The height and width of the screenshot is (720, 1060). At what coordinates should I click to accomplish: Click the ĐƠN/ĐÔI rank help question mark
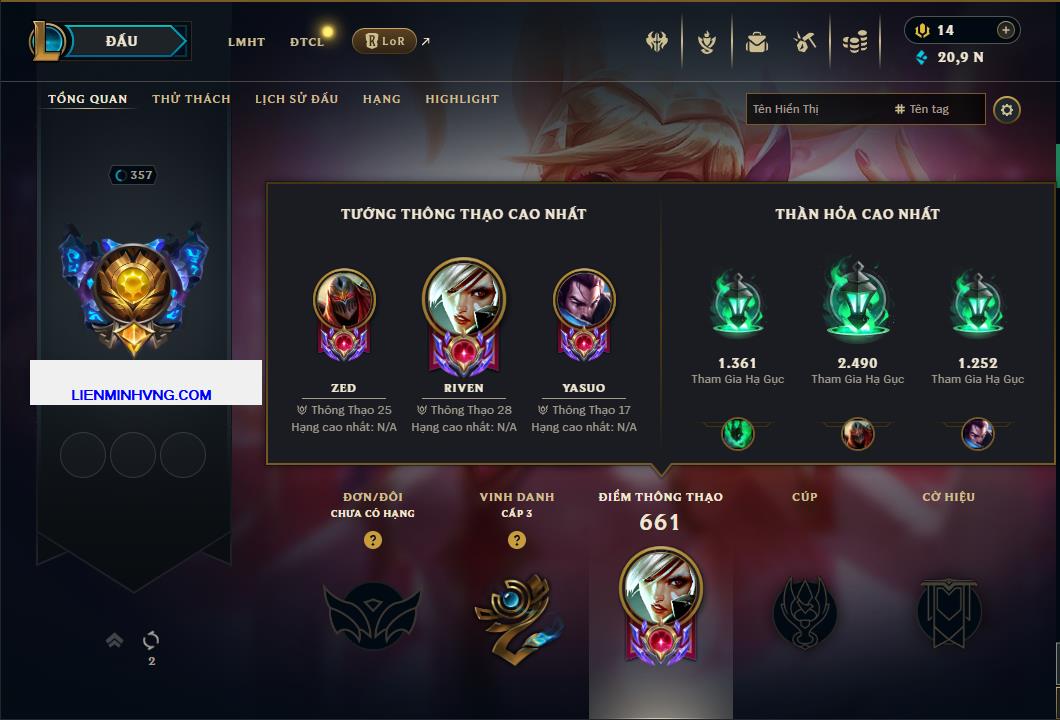pyautogui.click(x=372, y=539)
